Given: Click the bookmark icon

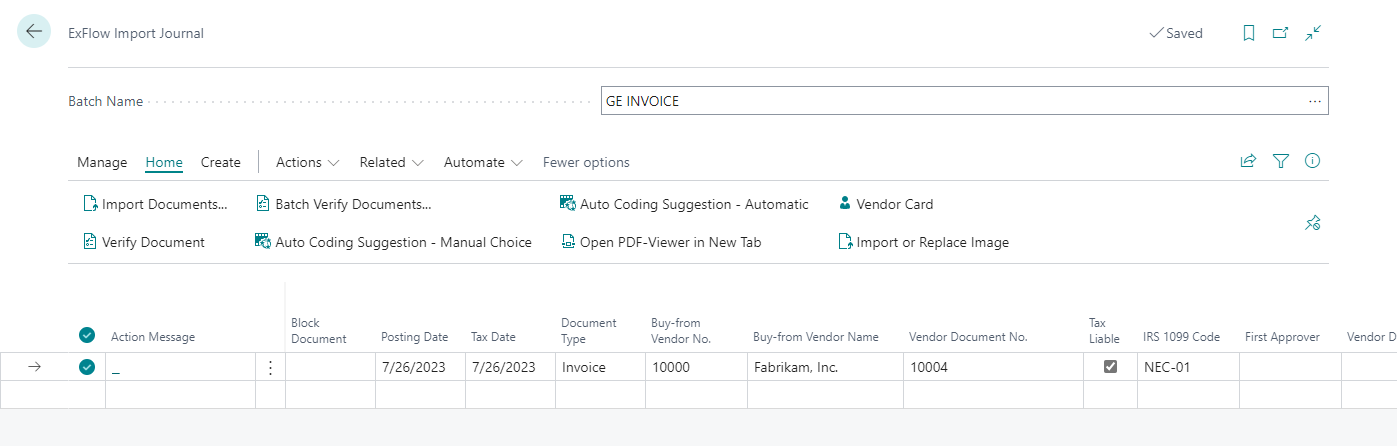Looking at the screenshot, I should [x=1249, y=33].
